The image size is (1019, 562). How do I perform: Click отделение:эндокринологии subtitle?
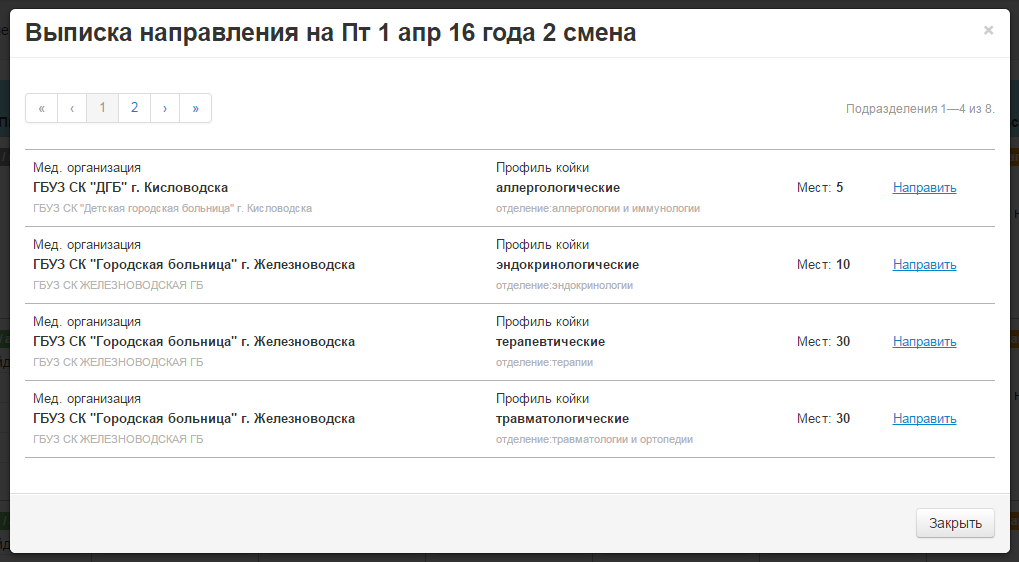coord(564,285)
